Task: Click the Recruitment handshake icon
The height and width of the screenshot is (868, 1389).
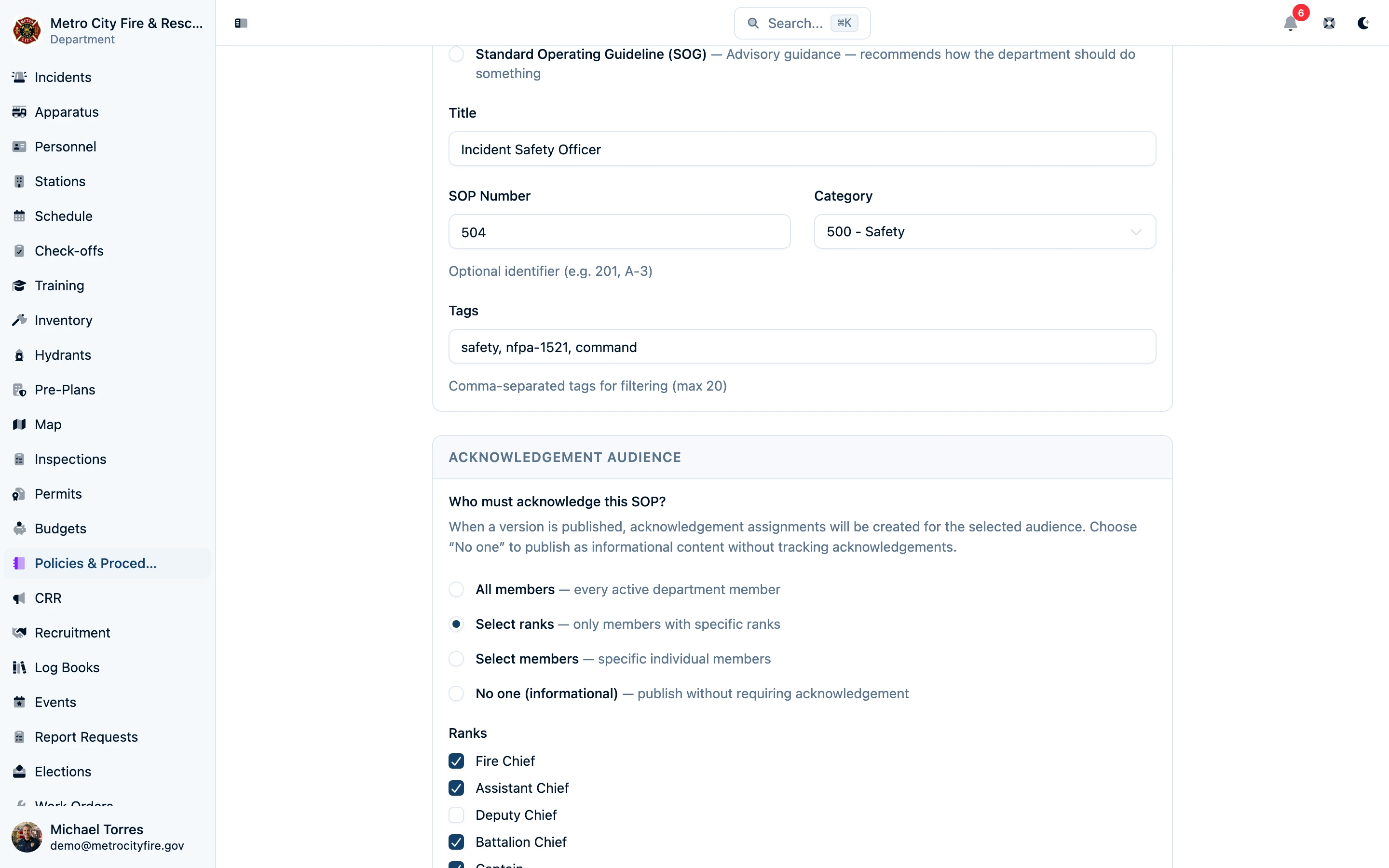Action: [x=19, y=633]
